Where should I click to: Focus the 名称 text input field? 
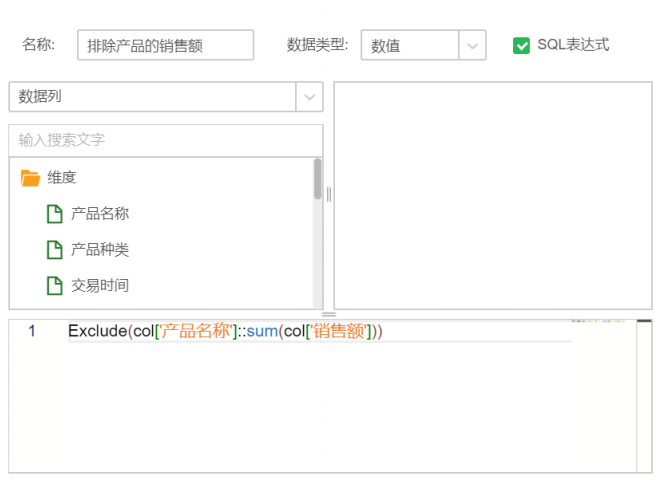[165, 45]
